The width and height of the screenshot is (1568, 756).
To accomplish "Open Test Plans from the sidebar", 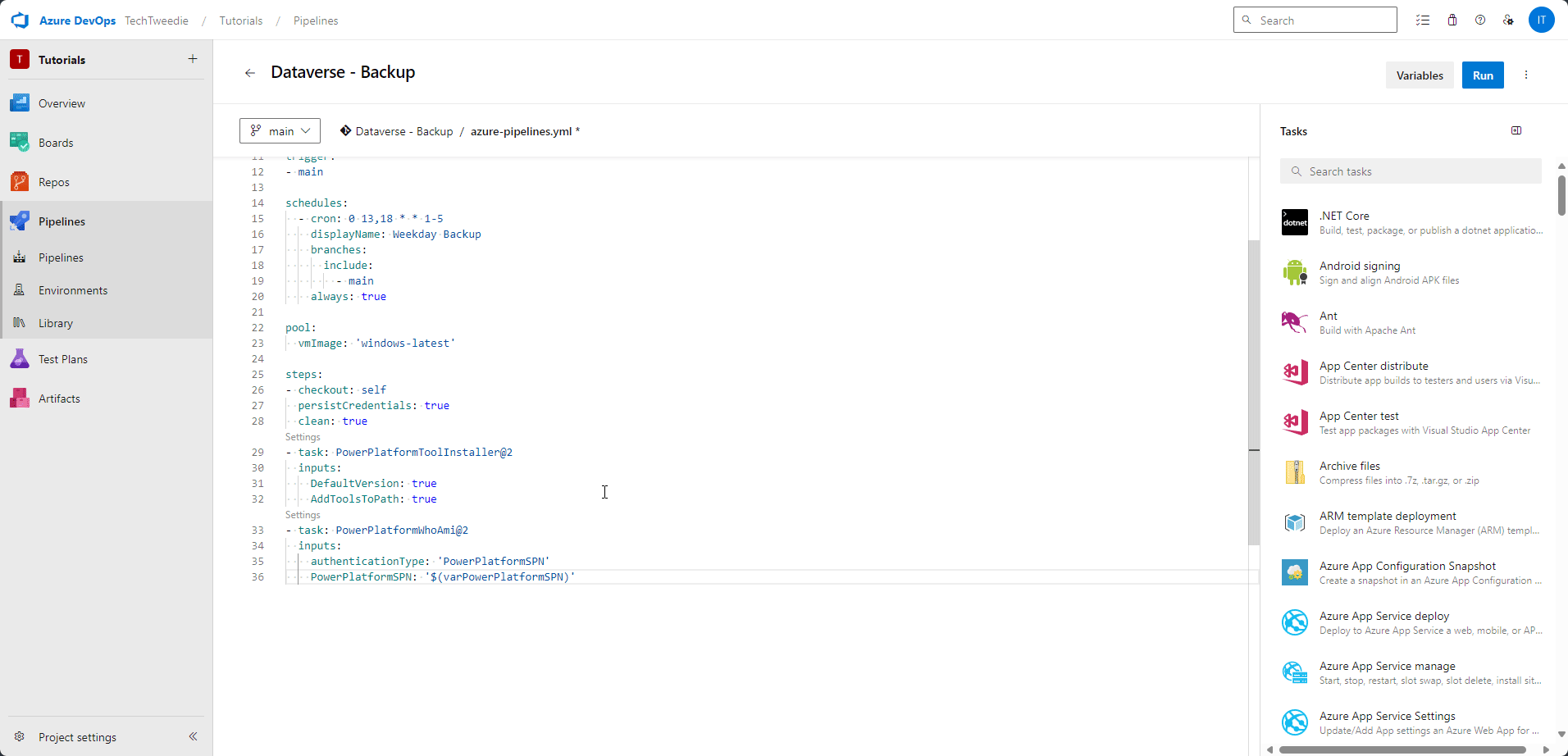I will point(63,358).
